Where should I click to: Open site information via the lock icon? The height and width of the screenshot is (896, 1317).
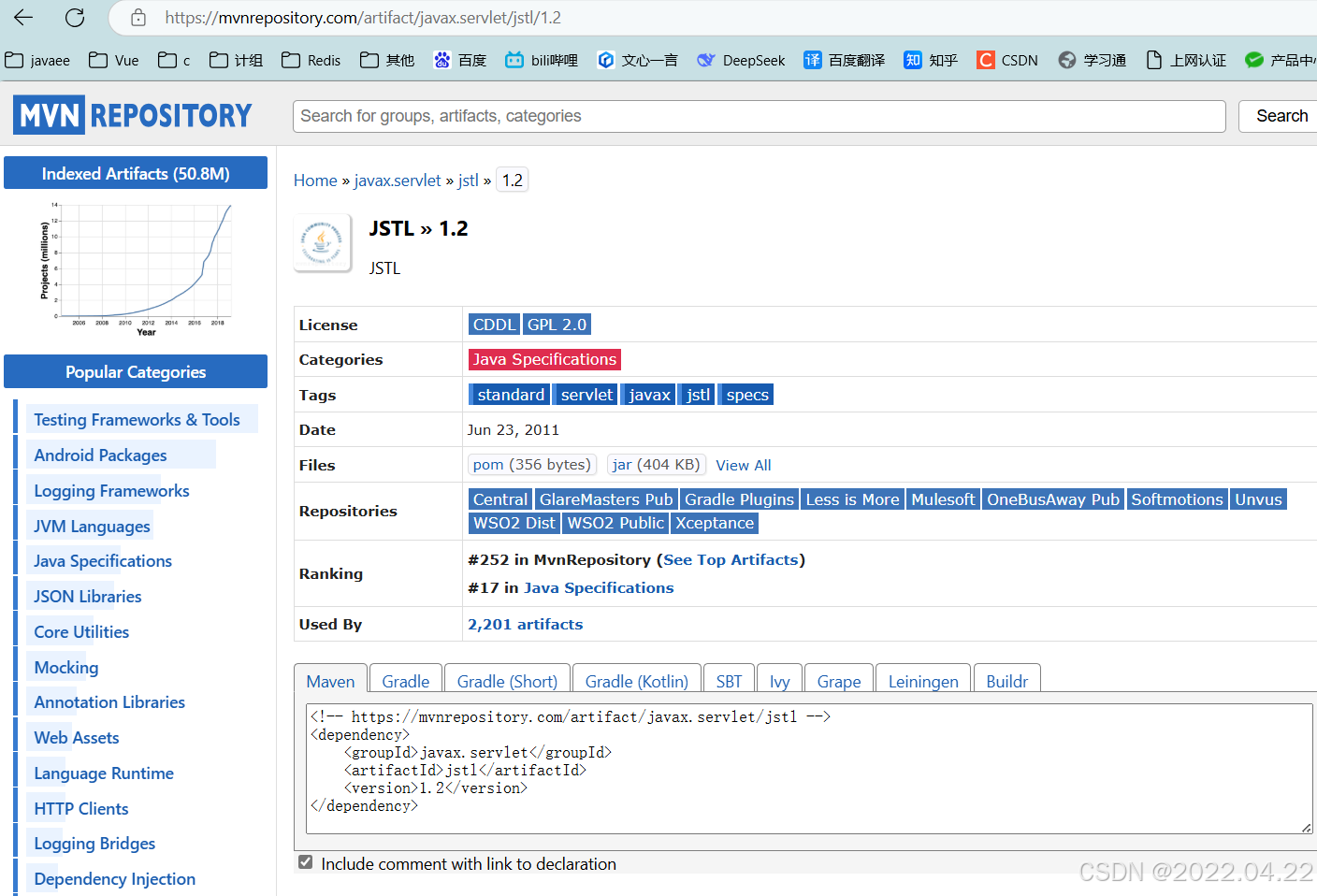[x=138, y=18]
